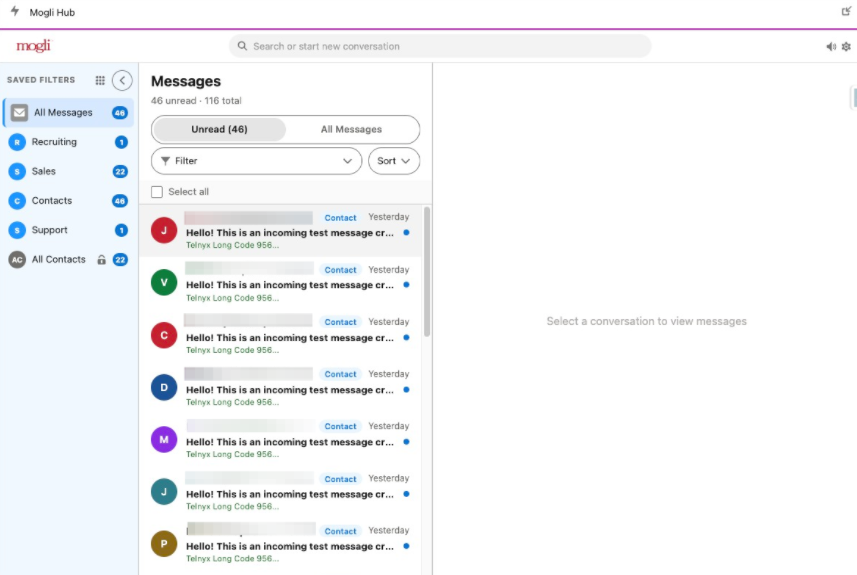
Task: Click the 46 unread · 116 total text
Action: click(196, 101)
